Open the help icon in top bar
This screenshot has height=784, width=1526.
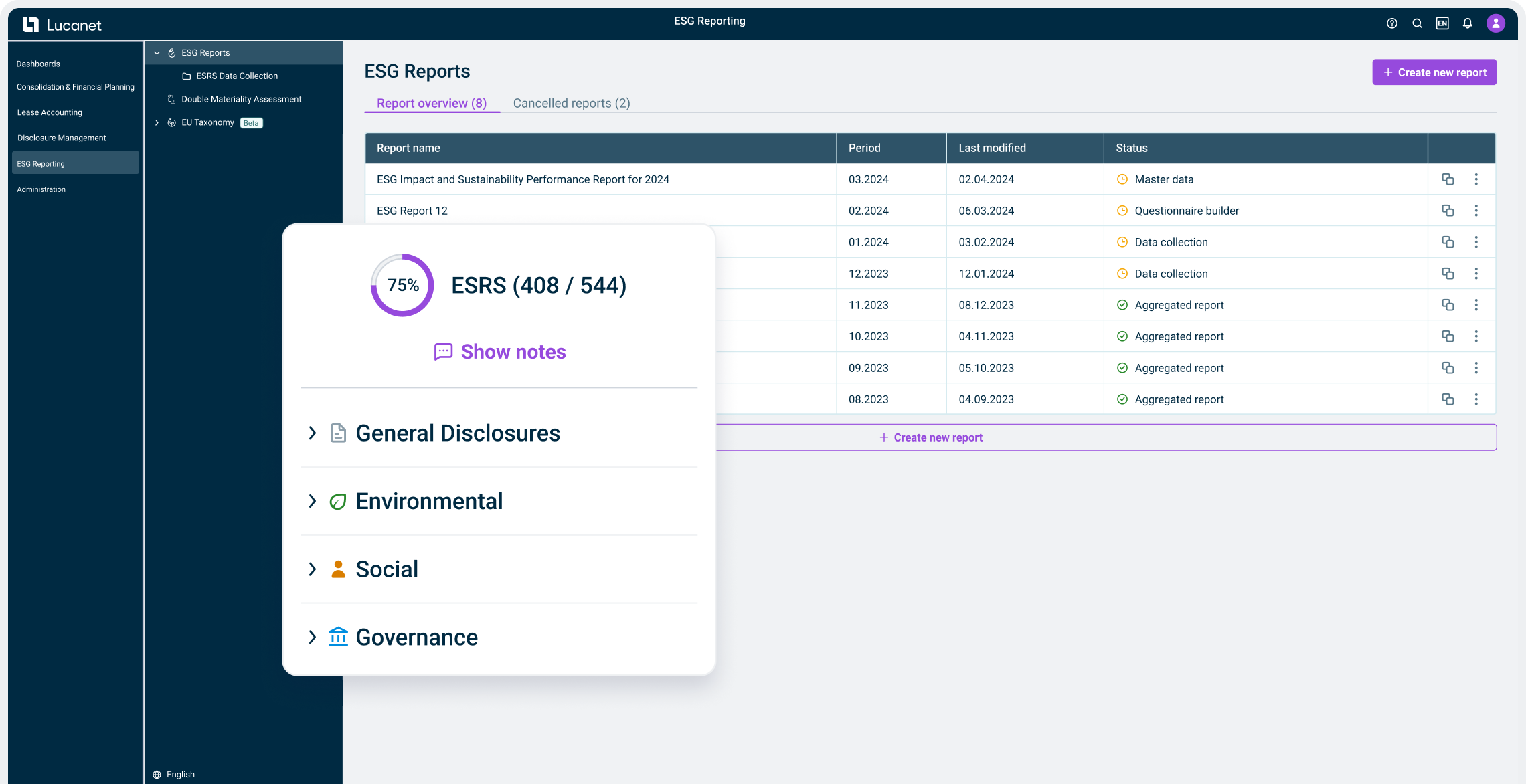[1392, 23]
